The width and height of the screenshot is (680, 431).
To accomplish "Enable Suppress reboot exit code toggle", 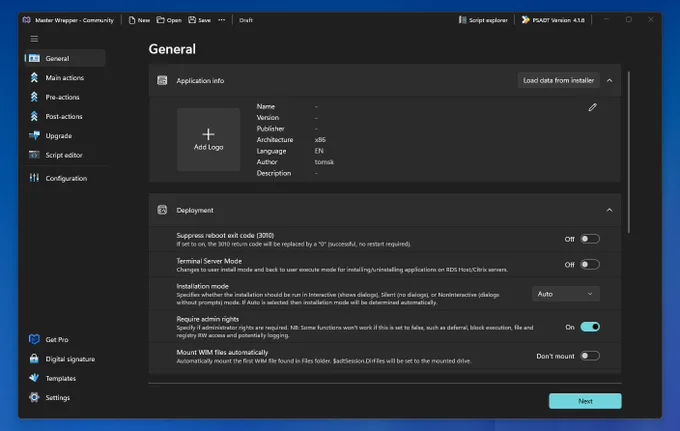I will click(590, 239).
